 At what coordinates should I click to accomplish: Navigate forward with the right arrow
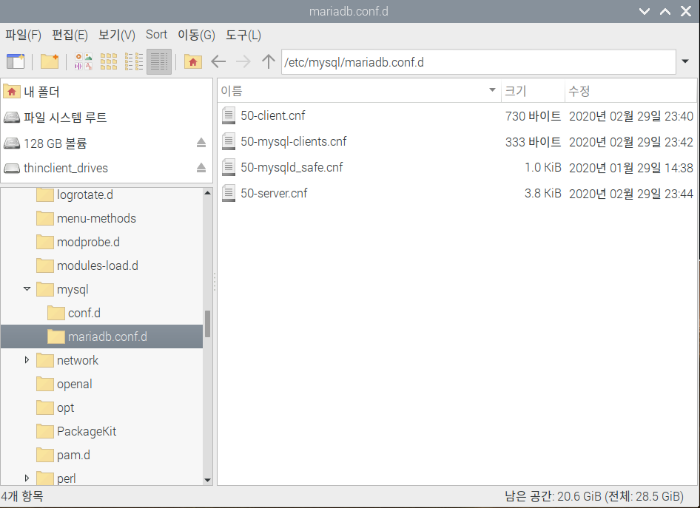[x=243, y=62]
